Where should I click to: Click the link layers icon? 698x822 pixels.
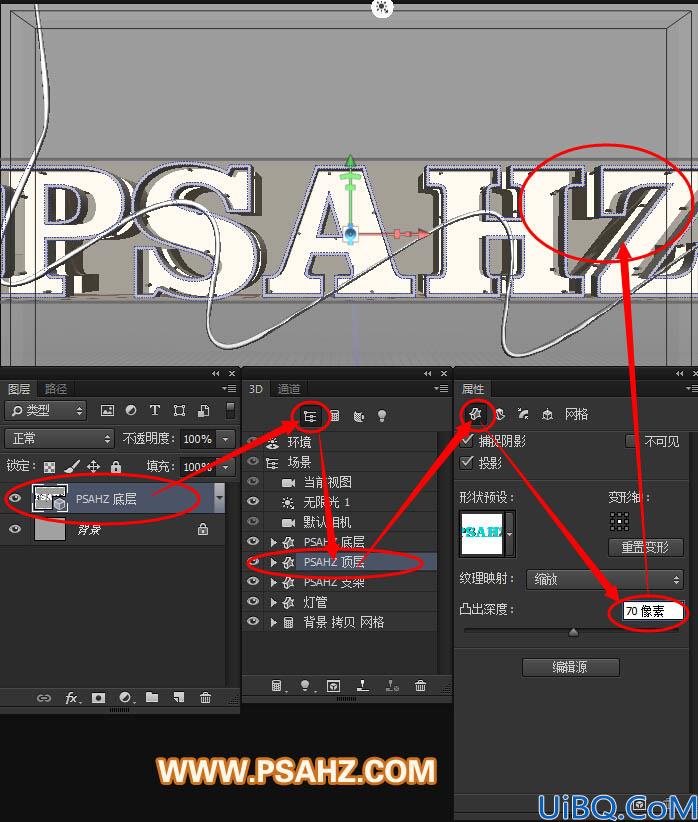tap(44, 698)
